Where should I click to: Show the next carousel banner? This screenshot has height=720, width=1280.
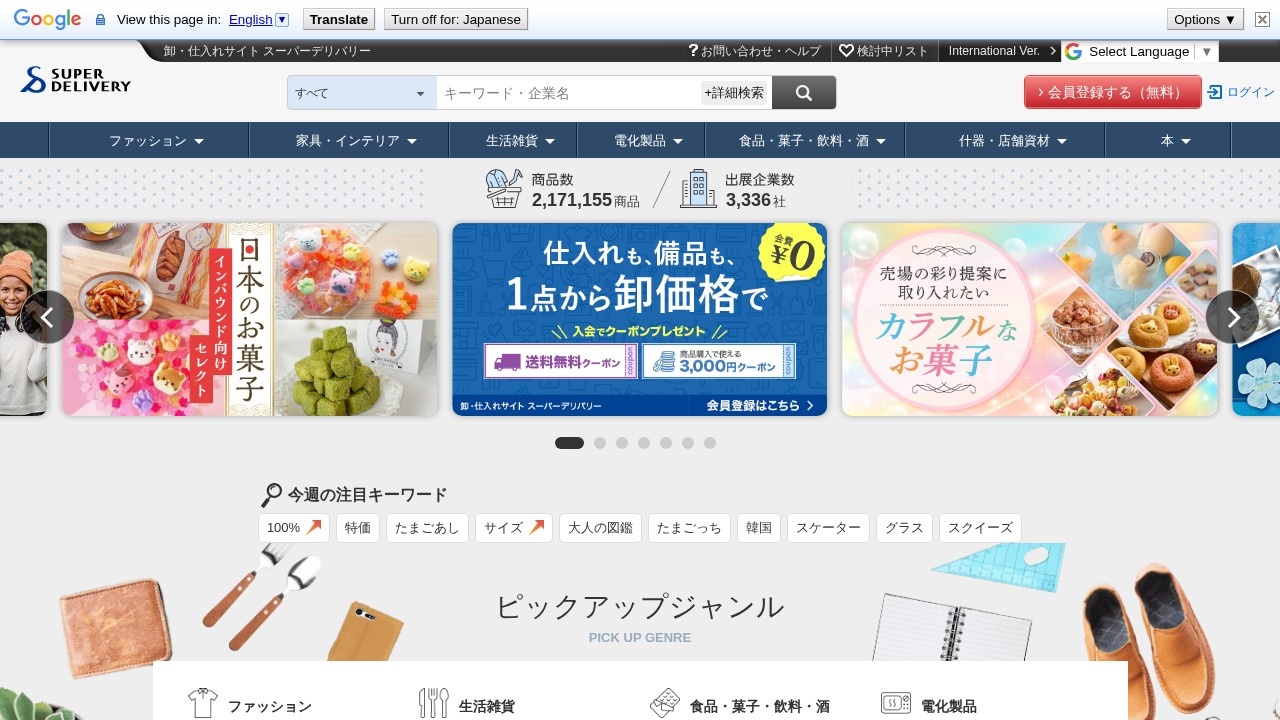click(1232, 317)
